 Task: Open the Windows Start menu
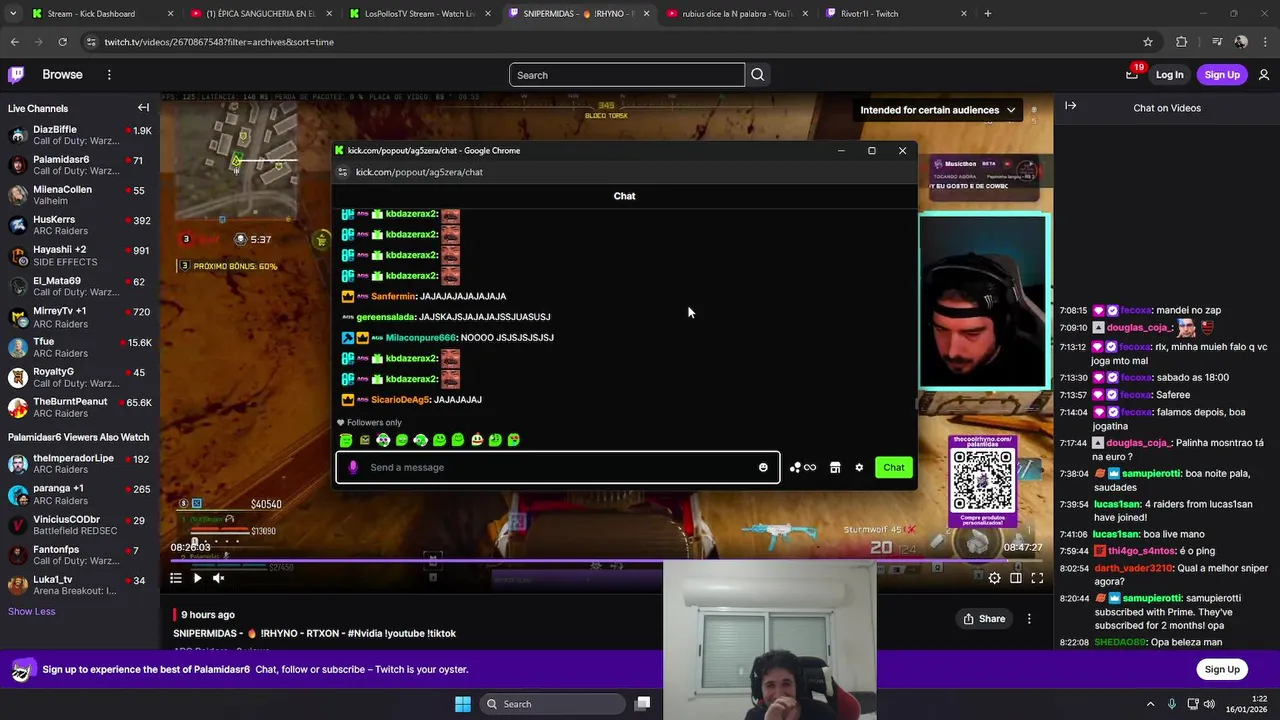(463, 704)
